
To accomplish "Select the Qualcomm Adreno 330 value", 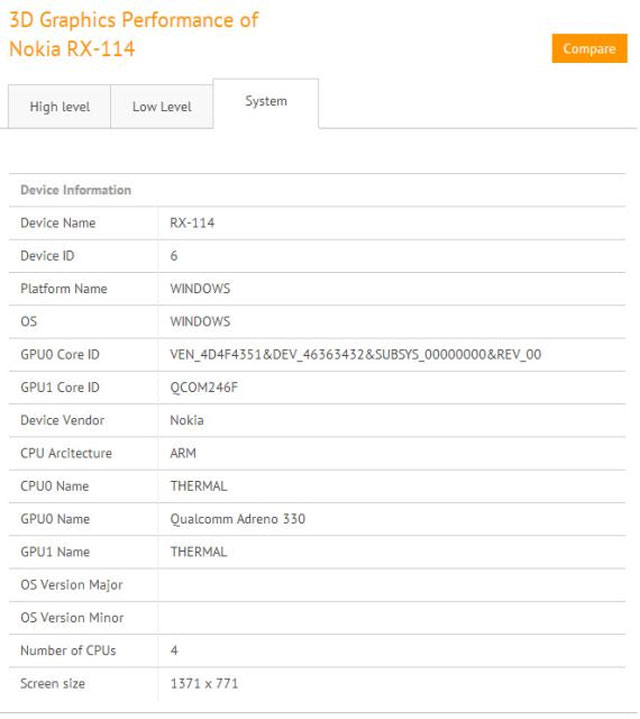I will tap(238, 519).
